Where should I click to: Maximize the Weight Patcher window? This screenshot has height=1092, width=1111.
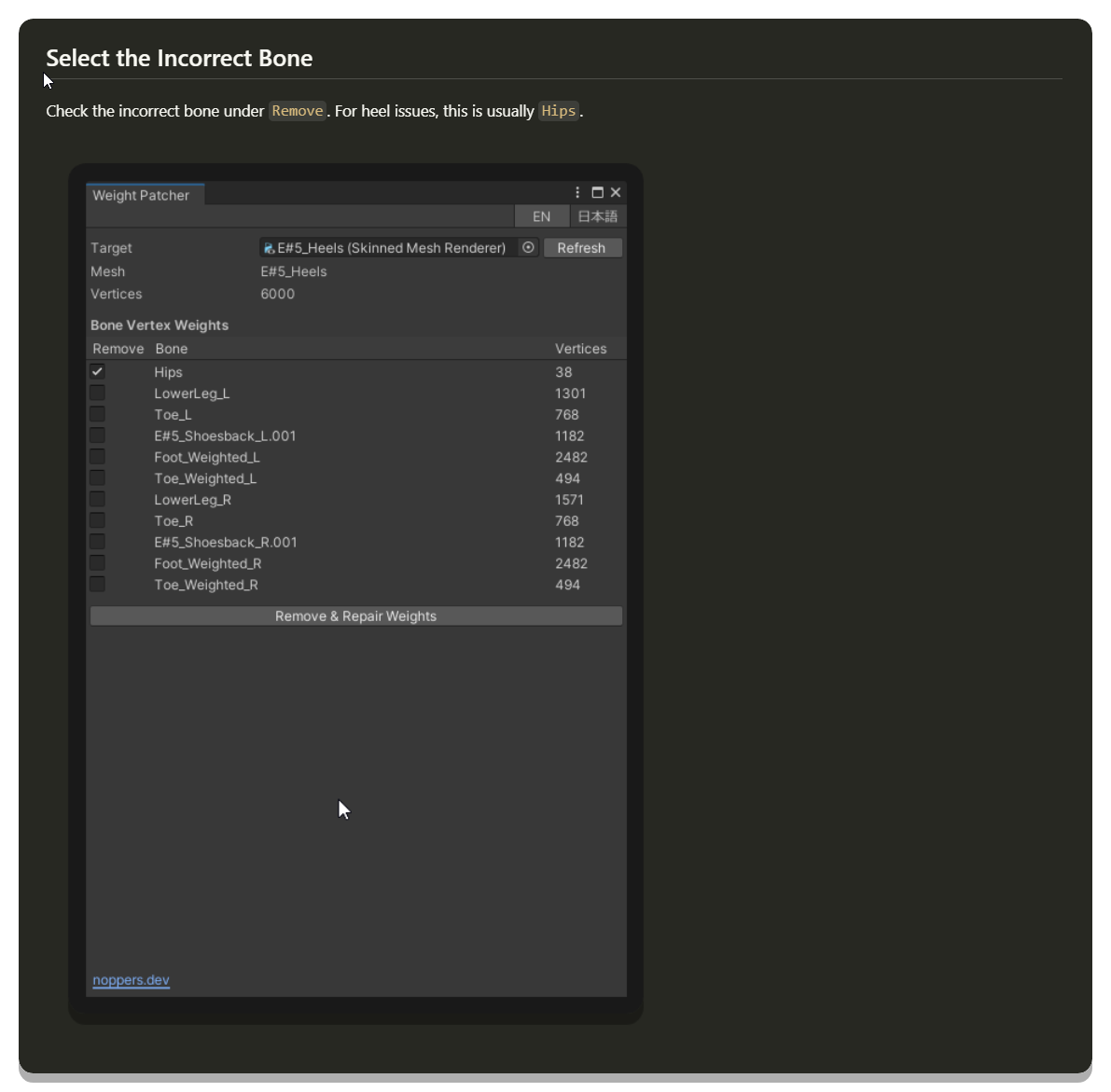(x=597, y=193)
